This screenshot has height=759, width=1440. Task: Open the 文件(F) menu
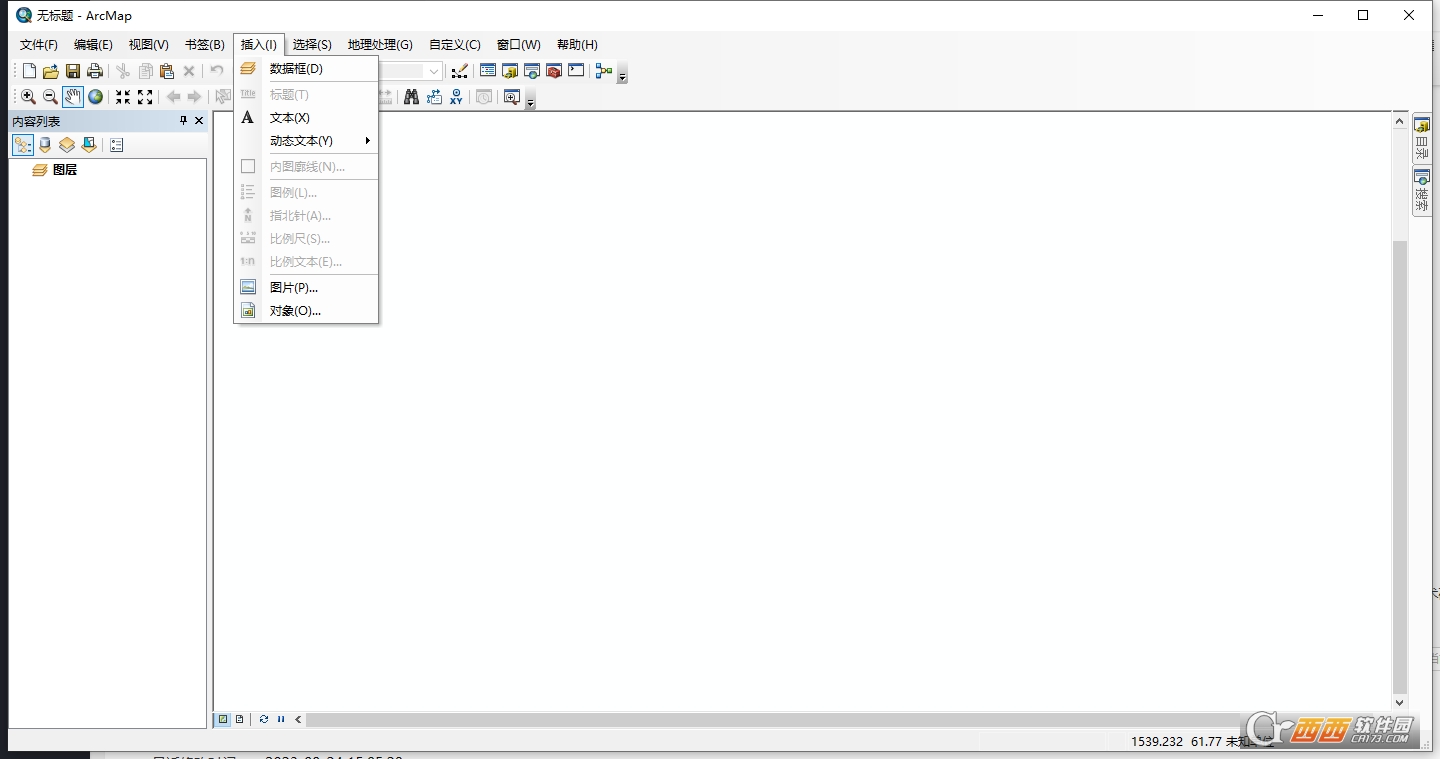[39, 45]
